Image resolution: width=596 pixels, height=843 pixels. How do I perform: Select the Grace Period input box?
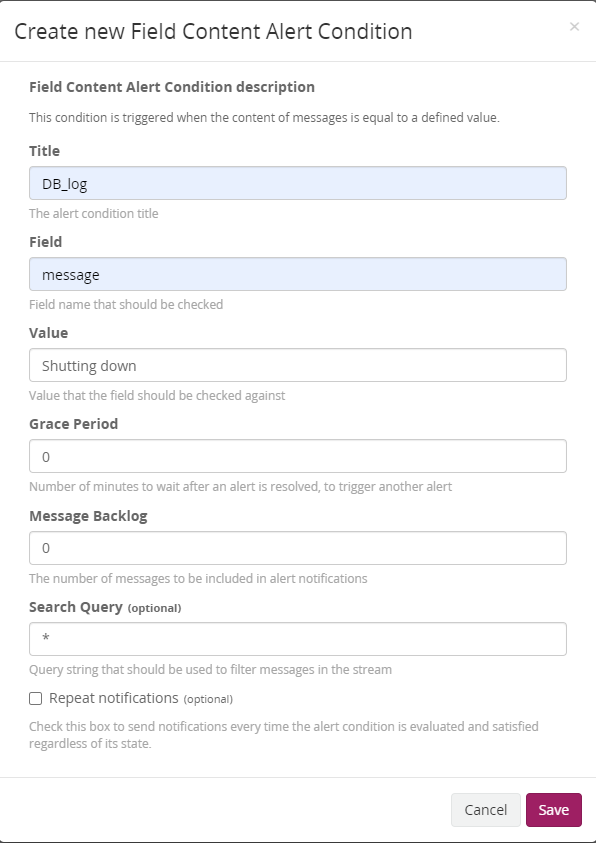(298, 456)
